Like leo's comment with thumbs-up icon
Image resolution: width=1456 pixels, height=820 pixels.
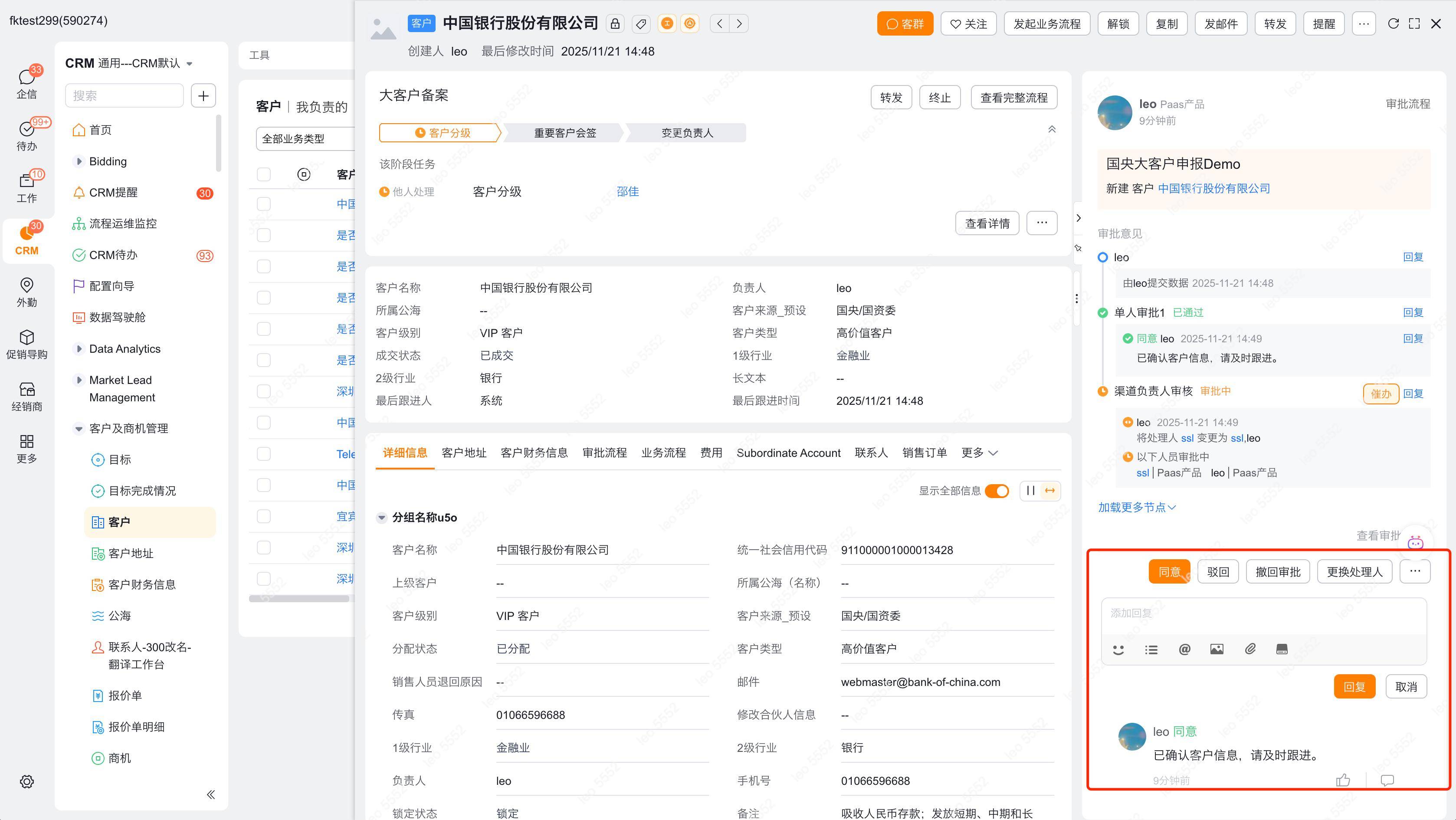point(1343,781)
